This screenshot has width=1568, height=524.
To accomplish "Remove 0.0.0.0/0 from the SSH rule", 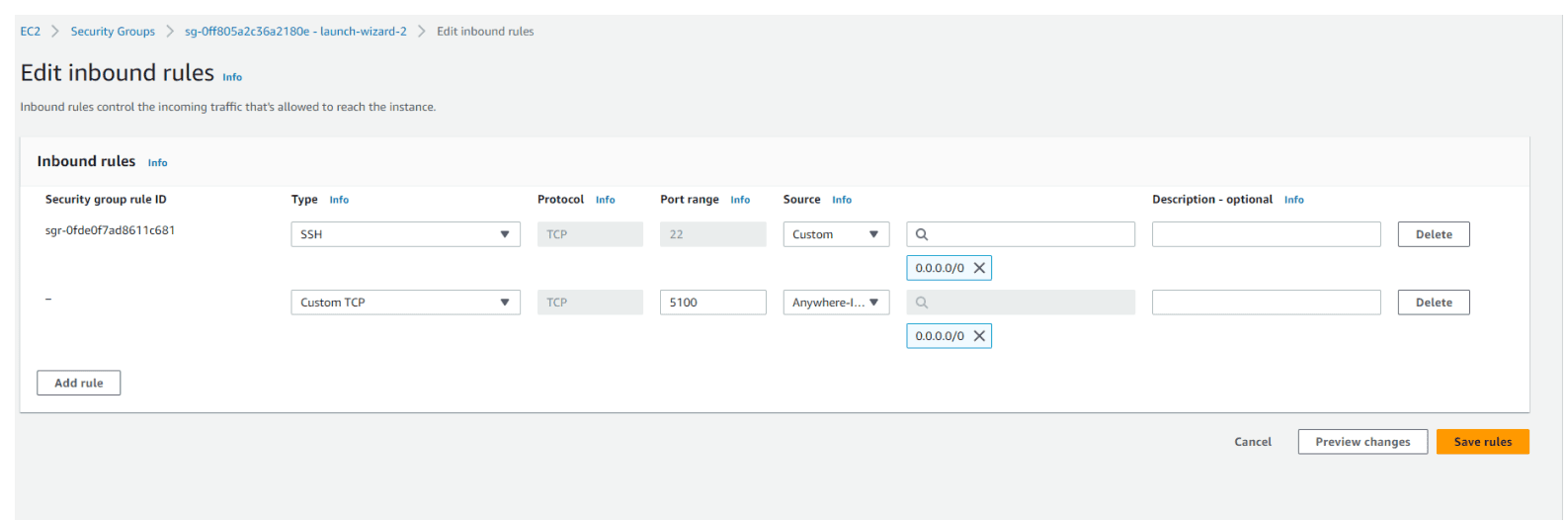I will (x=979, y=268).
